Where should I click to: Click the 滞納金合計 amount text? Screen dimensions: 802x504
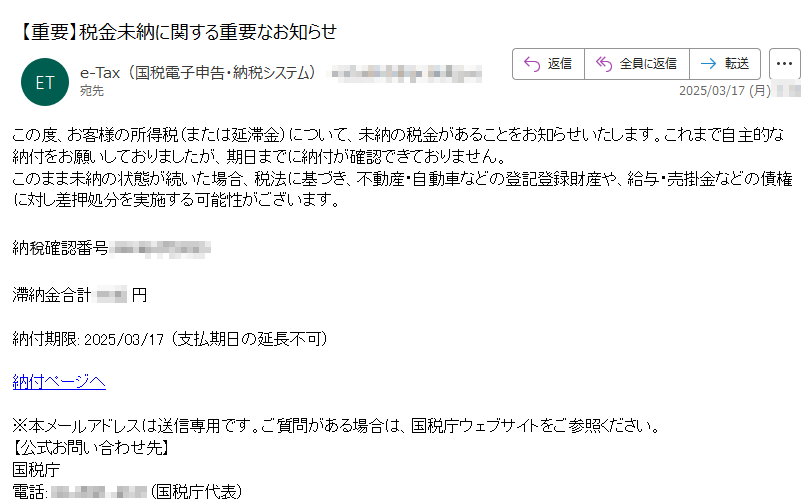80,295
